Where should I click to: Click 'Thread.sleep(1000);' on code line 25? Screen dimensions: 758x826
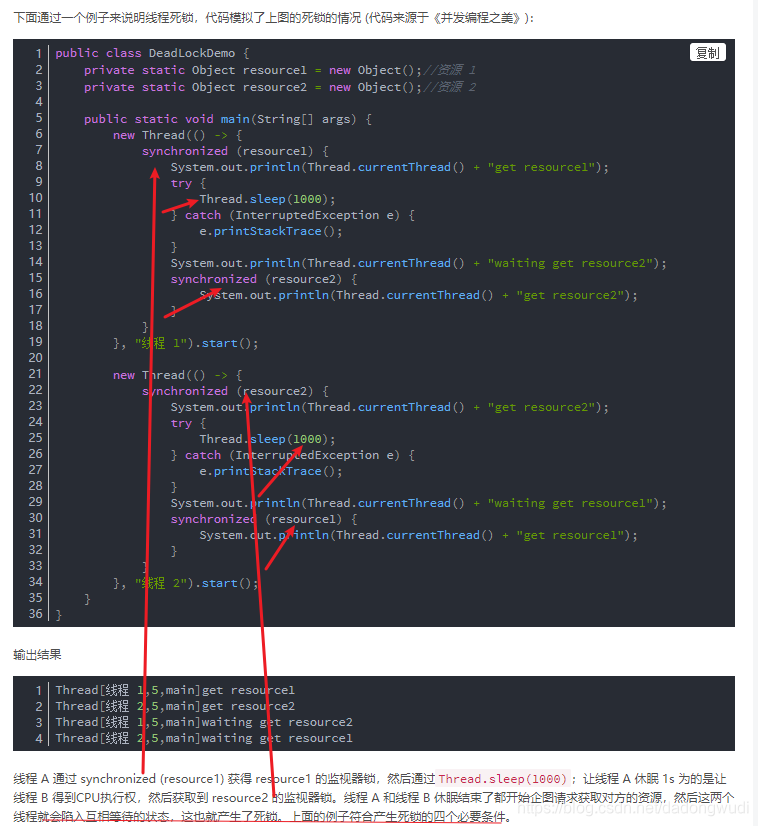[267, 439]
